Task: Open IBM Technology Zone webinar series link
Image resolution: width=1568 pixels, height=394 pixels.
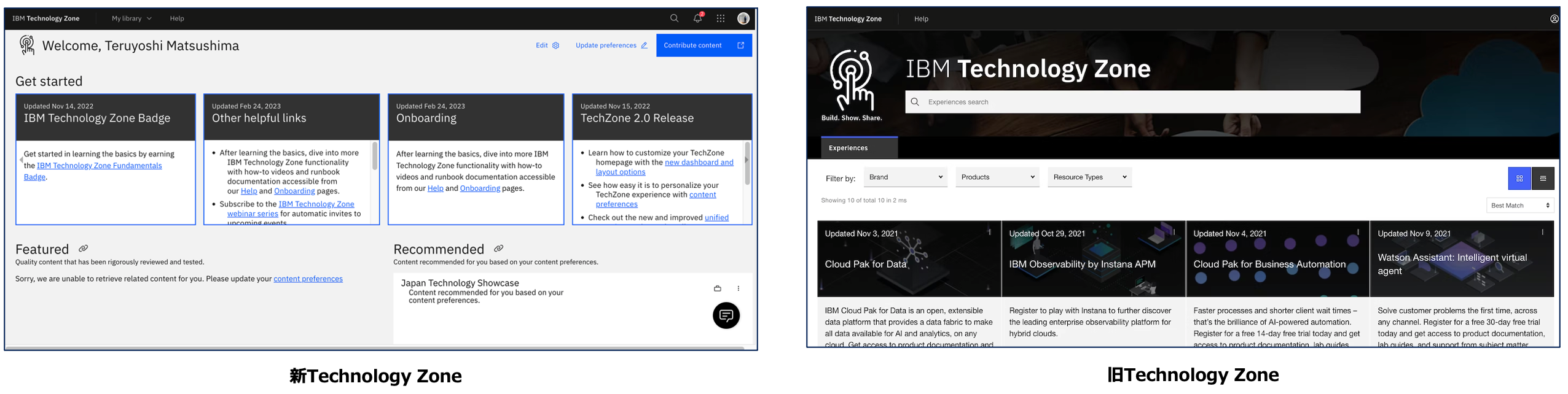Action: pos(291,209)
